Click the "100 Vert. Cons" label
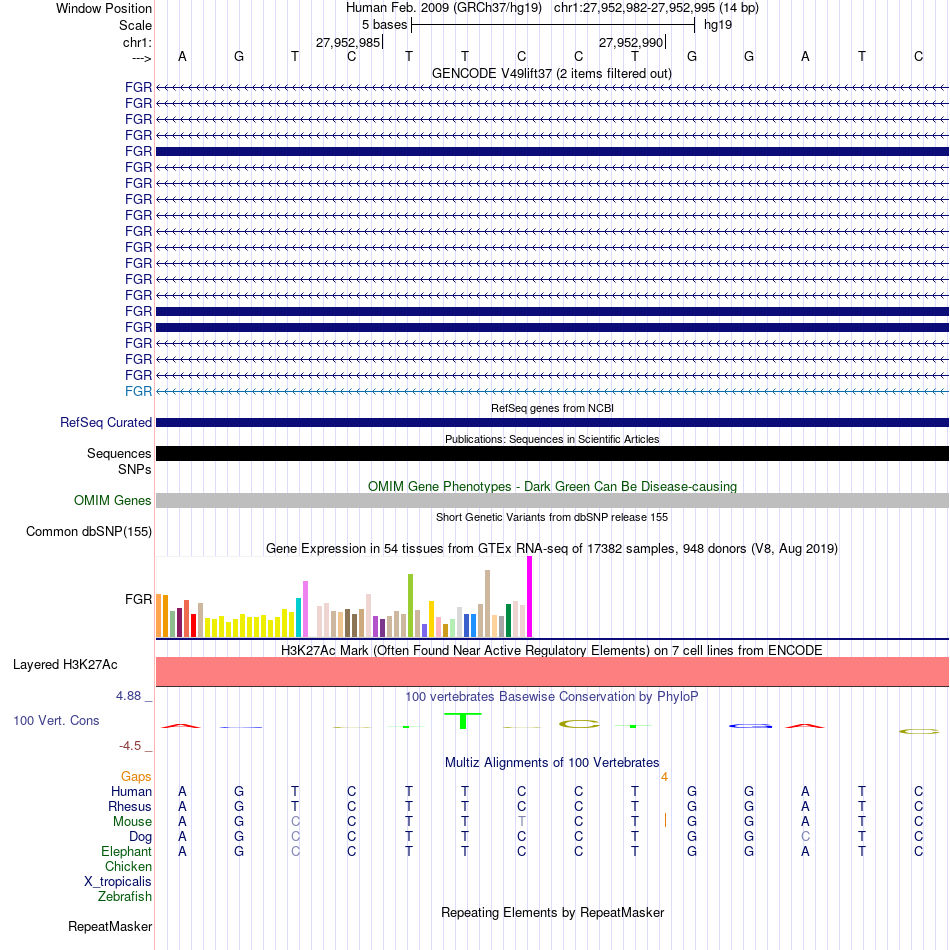 56,720
